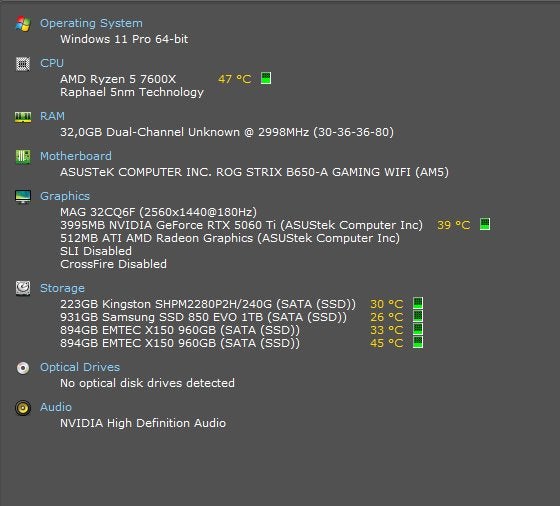Select the 32,0GB Dual-Channel RAM line
Screen dimensions: 560x506
tap(227, 132)
